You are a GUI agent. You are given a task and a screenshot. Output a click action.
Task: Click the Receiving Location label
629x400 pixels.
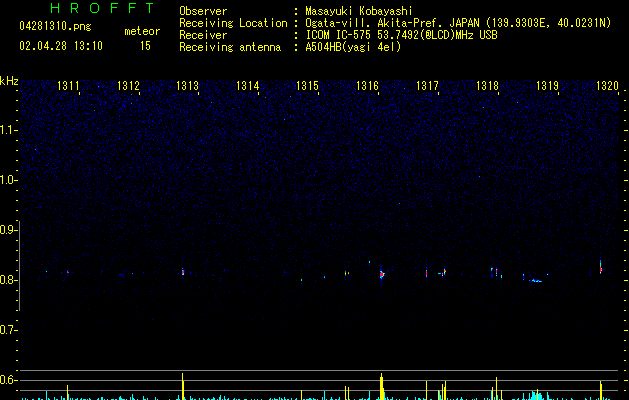[x=233, y=23]
